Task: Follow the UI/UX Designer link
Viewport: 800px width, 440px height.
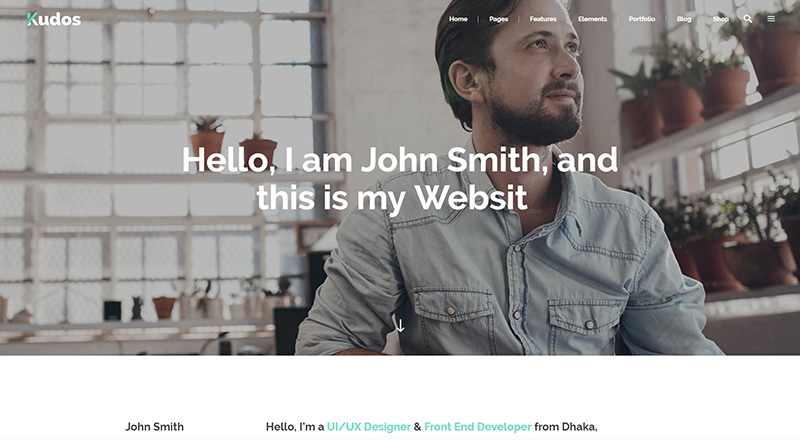Action: [369, 427]
